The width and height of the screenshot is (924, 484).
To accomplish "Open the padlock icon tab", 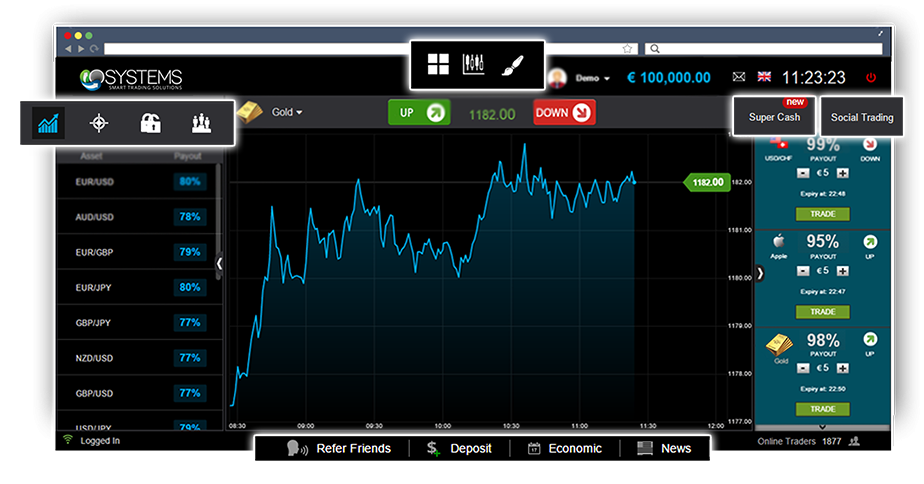I will coord(149,123).
